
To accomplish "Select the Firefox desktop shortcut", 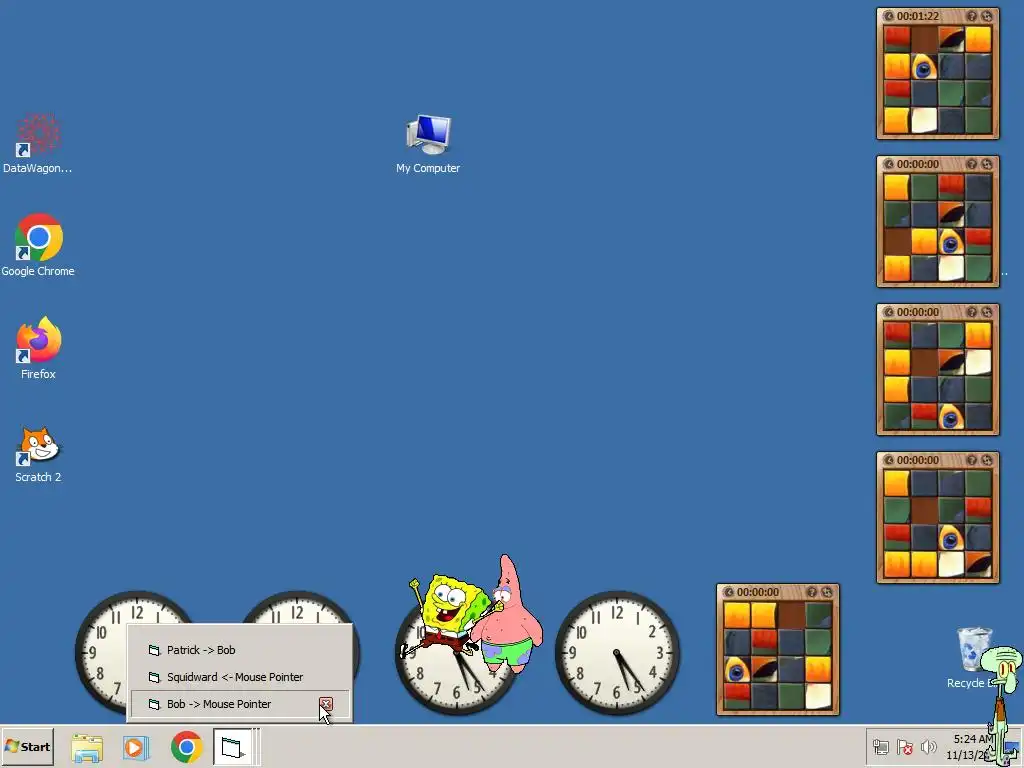I will [38, 347].
